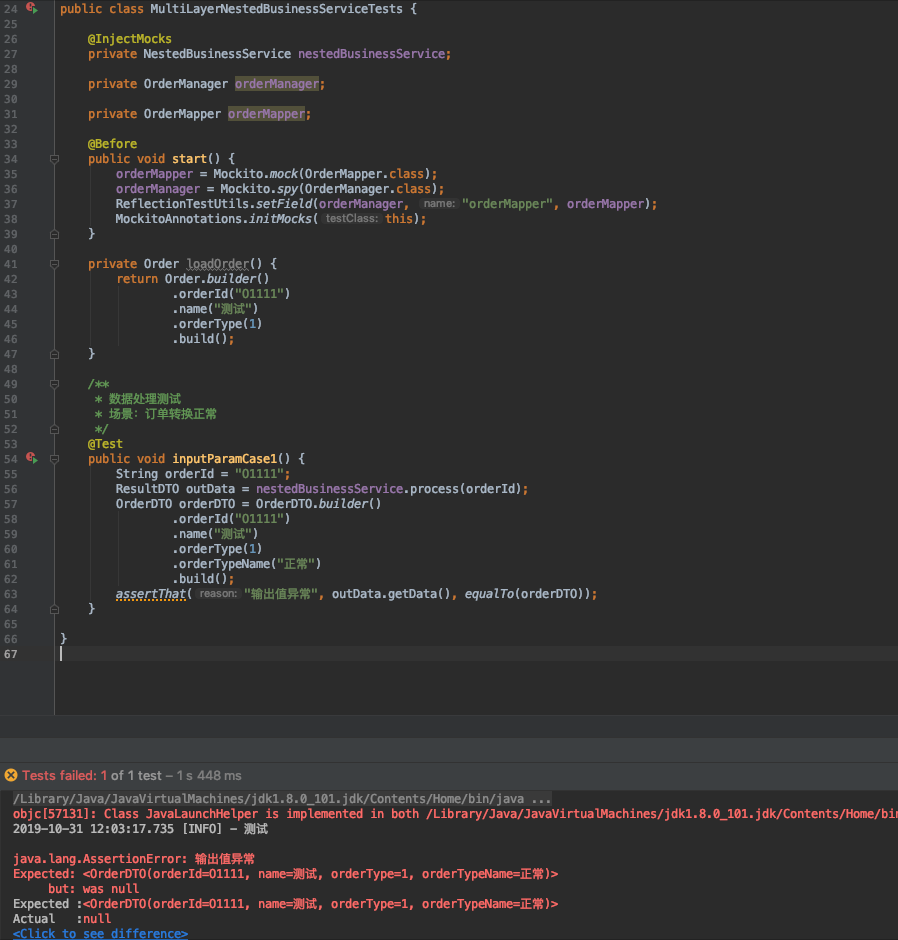Viewport: 898px width, 940px height.
Task: Collapse the start() method fold marker
Action: pos(54,159)
